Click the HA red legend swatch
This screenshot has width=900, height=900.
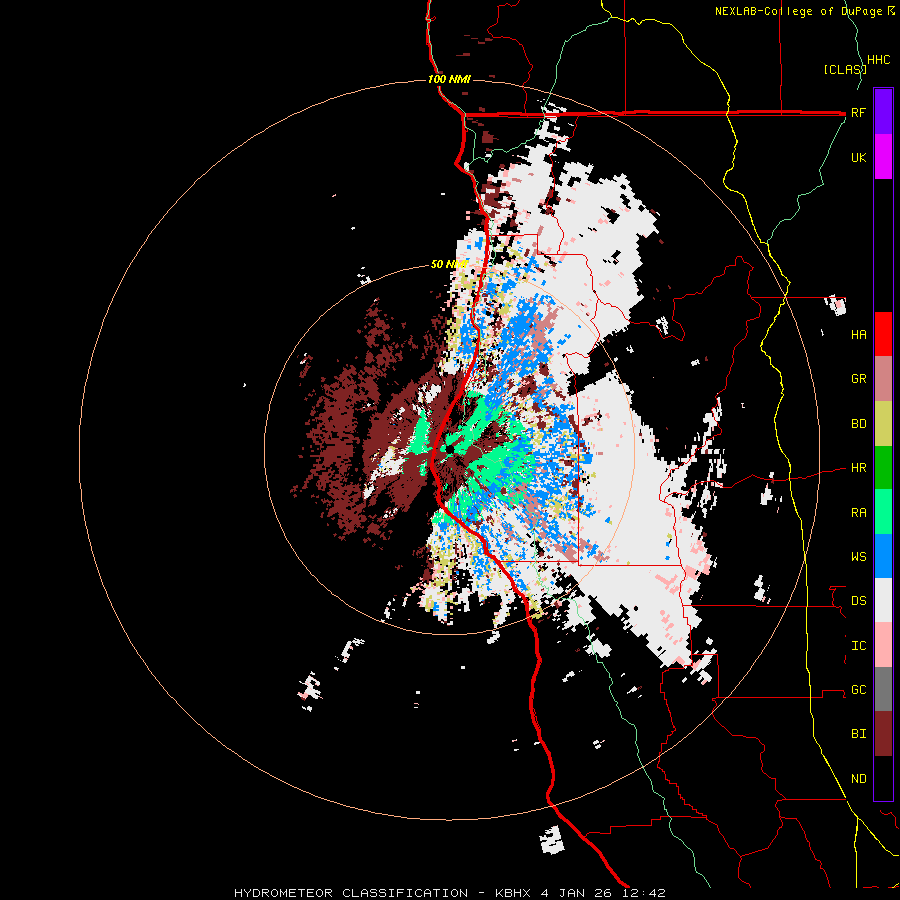[883, 334]
